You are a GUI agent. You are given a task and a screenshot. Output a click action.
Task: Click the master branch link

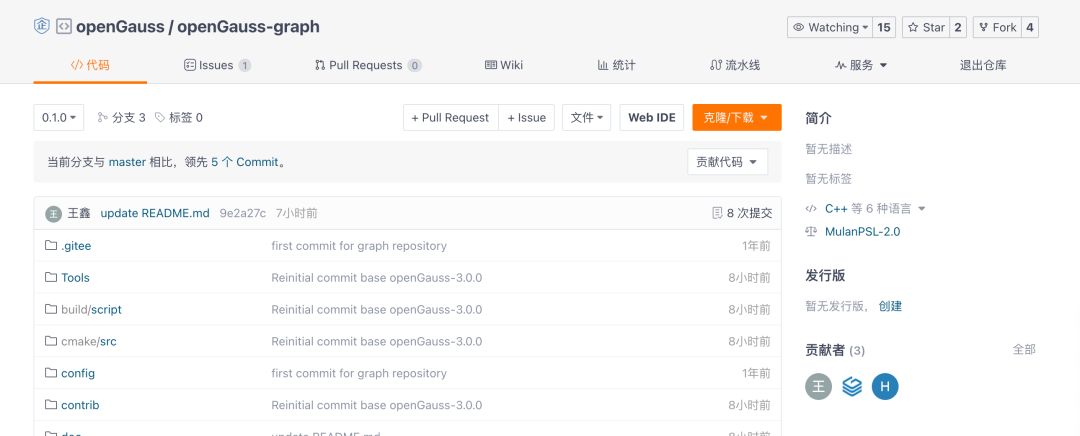(x=127, y=163)
